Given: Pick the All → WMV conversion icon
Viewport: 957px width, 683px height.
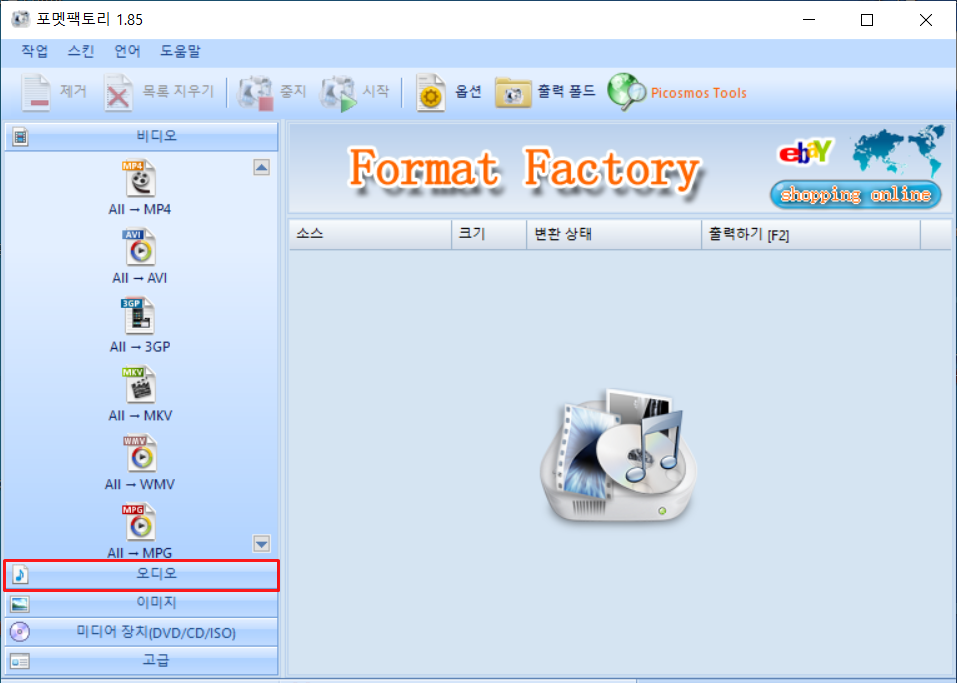Looking at the screenshot, I should click(140, 454).
